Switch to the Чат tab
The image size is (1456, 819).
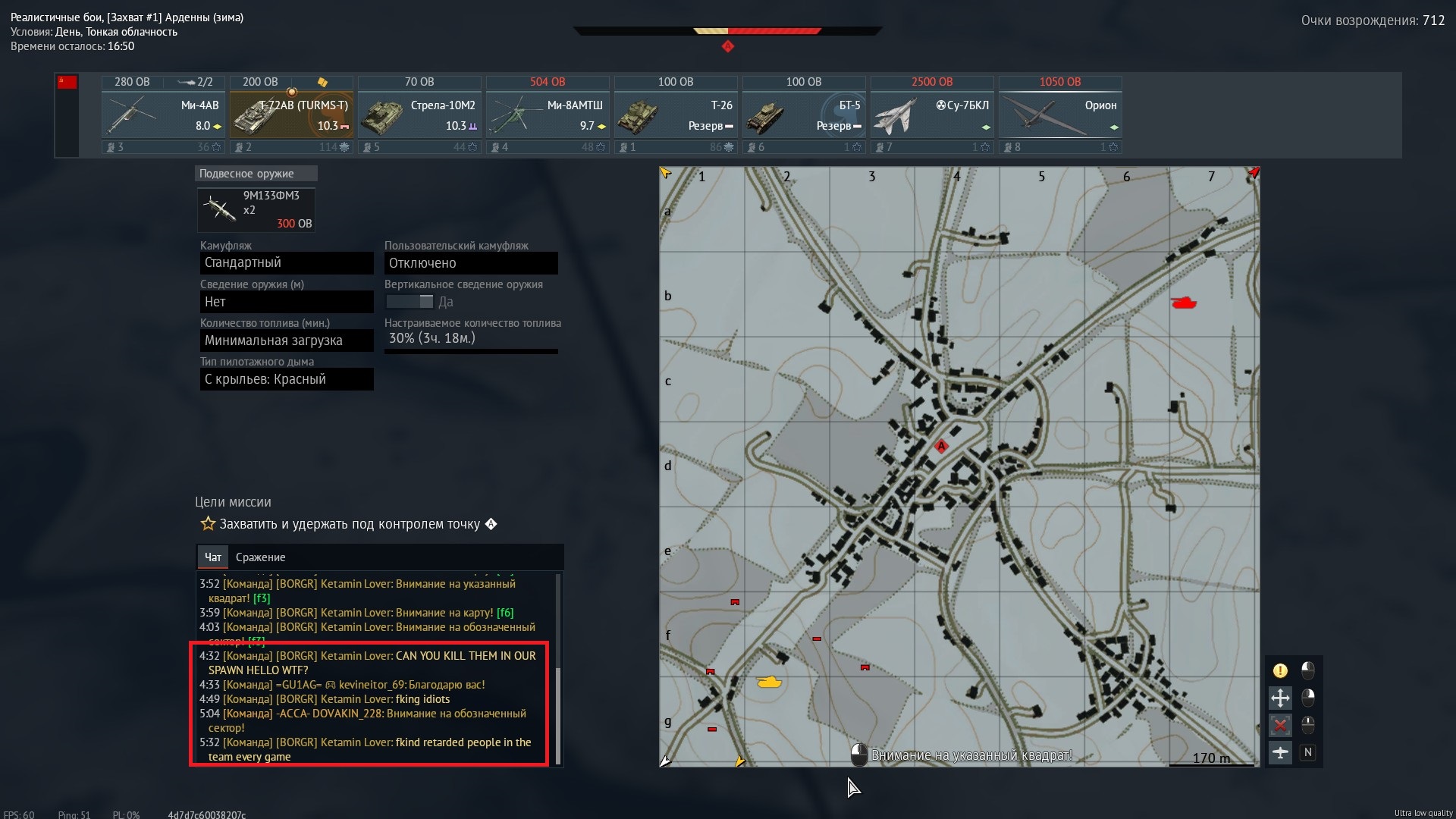[x=213, y=557]
